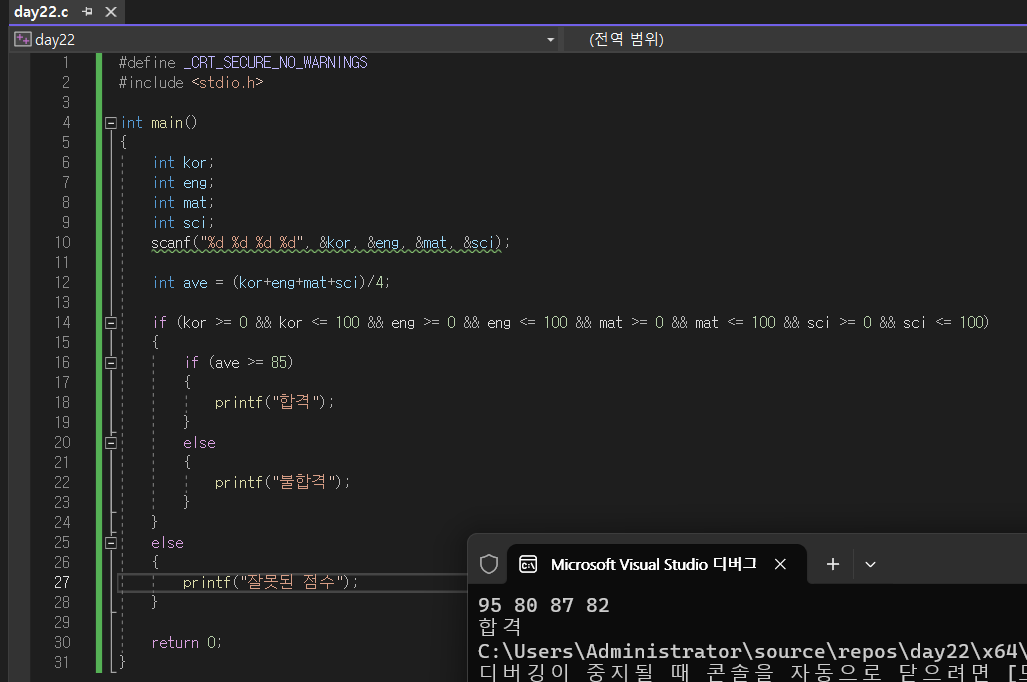Click the int kor; declaration

(x=183, y=162)
